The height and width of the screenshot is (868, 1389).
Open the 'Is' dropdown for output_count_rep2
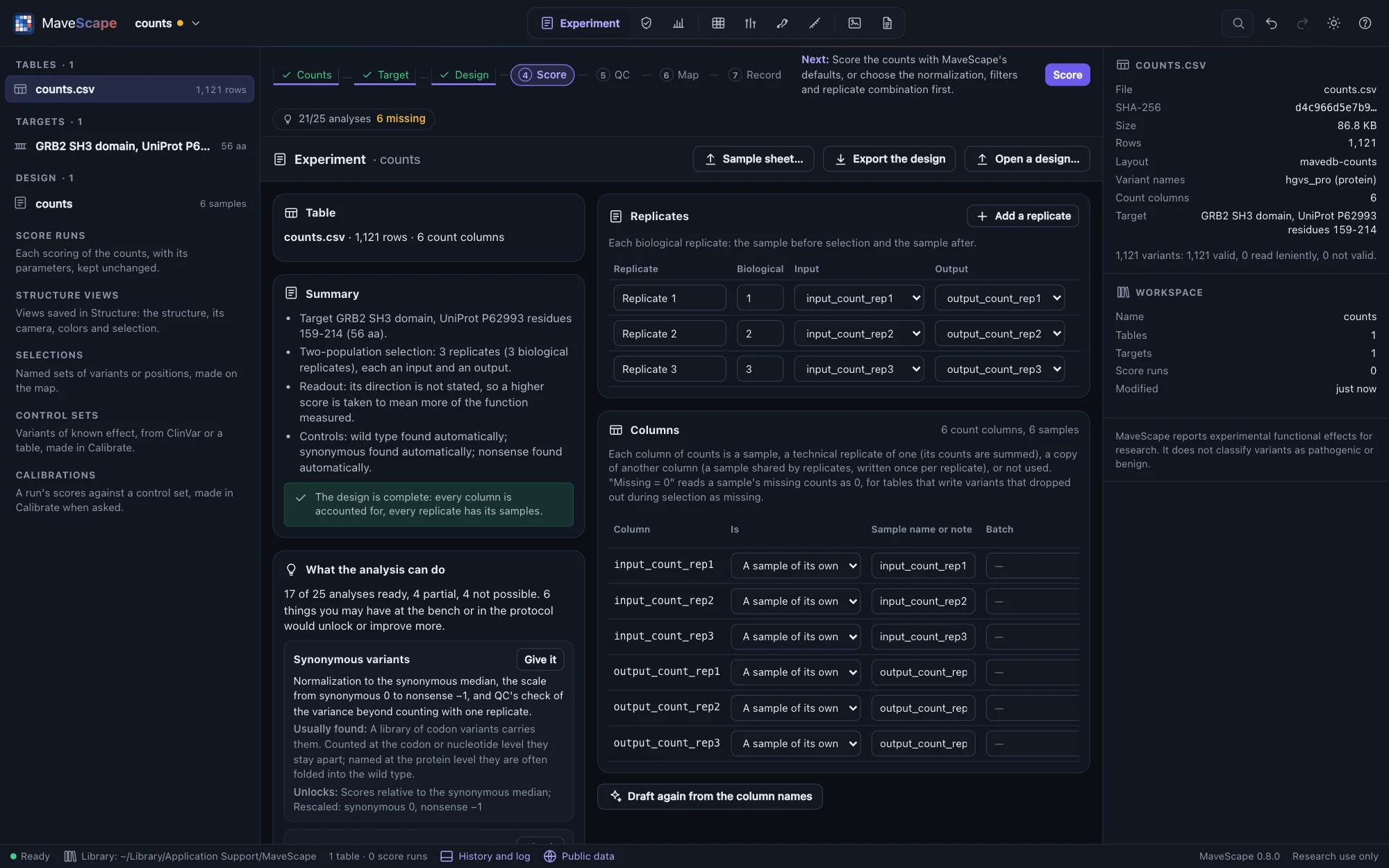click(796, 708)
